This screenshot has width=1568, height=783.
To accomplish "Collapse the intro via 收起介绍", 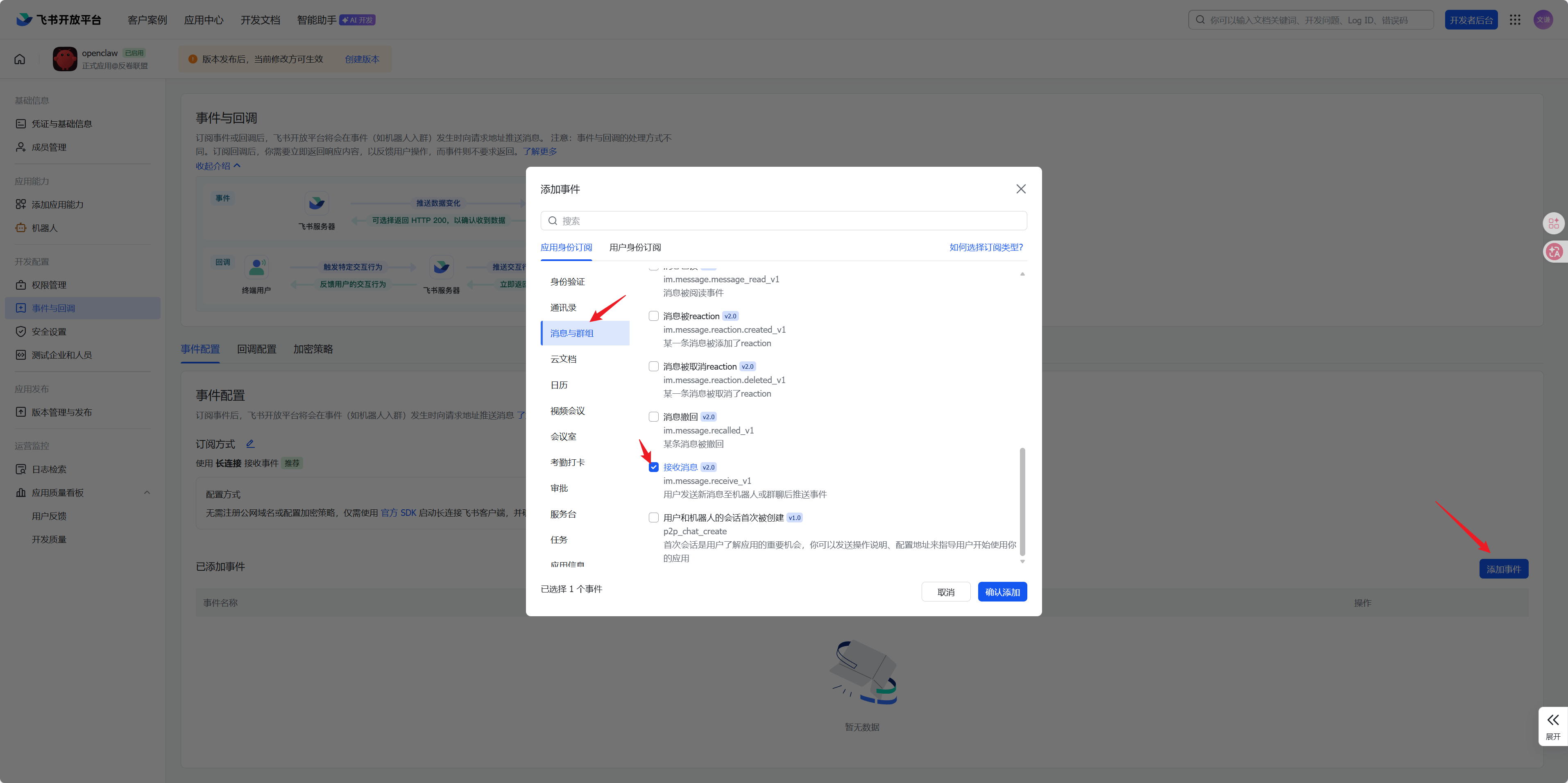I will coord(218,166).
